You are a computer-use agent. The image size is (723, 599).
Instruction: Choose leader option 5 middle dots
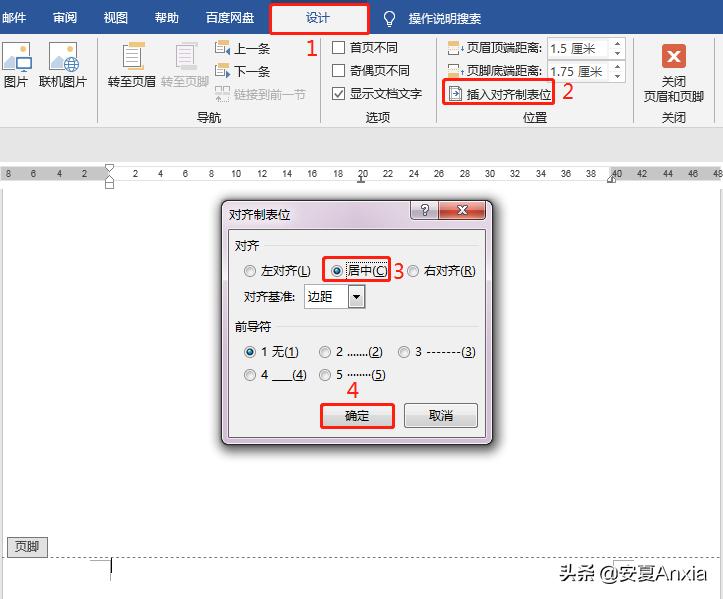325,375
